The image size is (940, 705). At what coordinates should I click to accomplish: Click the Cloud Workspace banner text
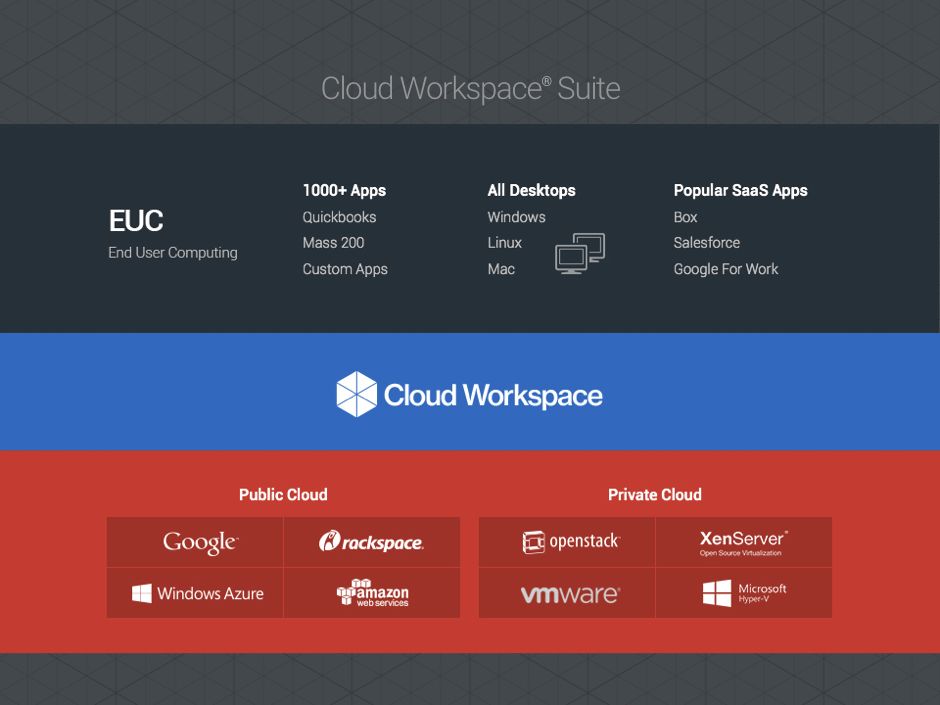pyautogui.click(x=493, y=396)
